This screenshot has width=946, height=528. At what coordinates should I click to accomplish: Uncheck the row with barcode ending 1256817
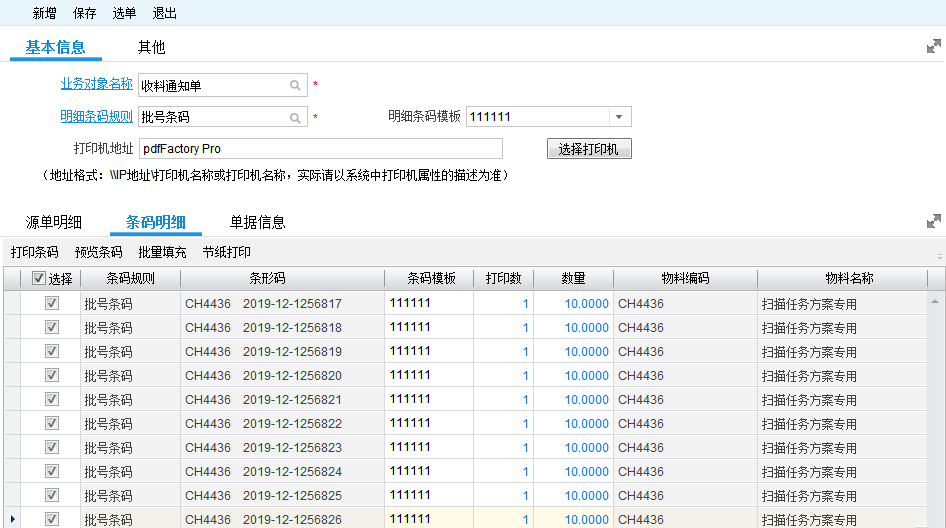[52, 303]
